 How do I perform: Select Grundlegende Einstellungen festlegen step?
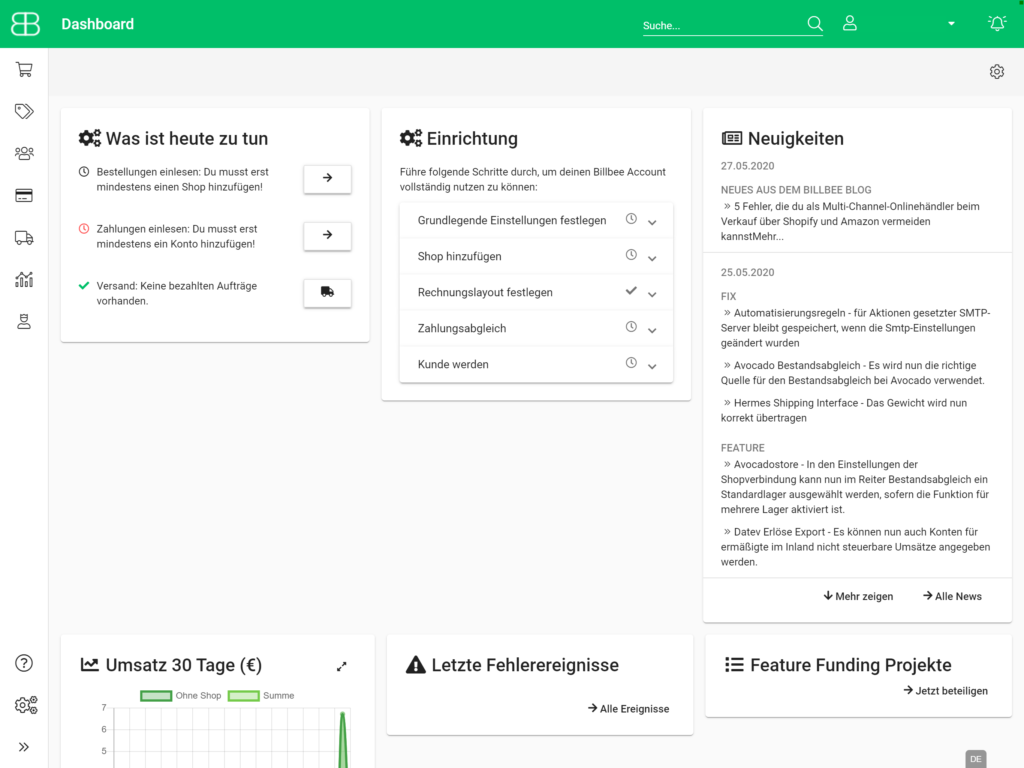(536, 221)
